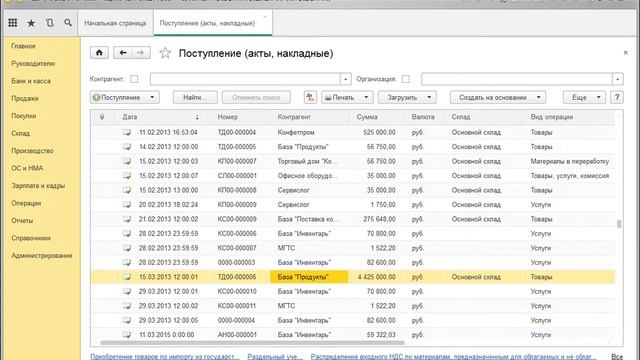The image size is (640, 360).
Task: Navigate forward with the right arrow
Action: coord(141,53)
